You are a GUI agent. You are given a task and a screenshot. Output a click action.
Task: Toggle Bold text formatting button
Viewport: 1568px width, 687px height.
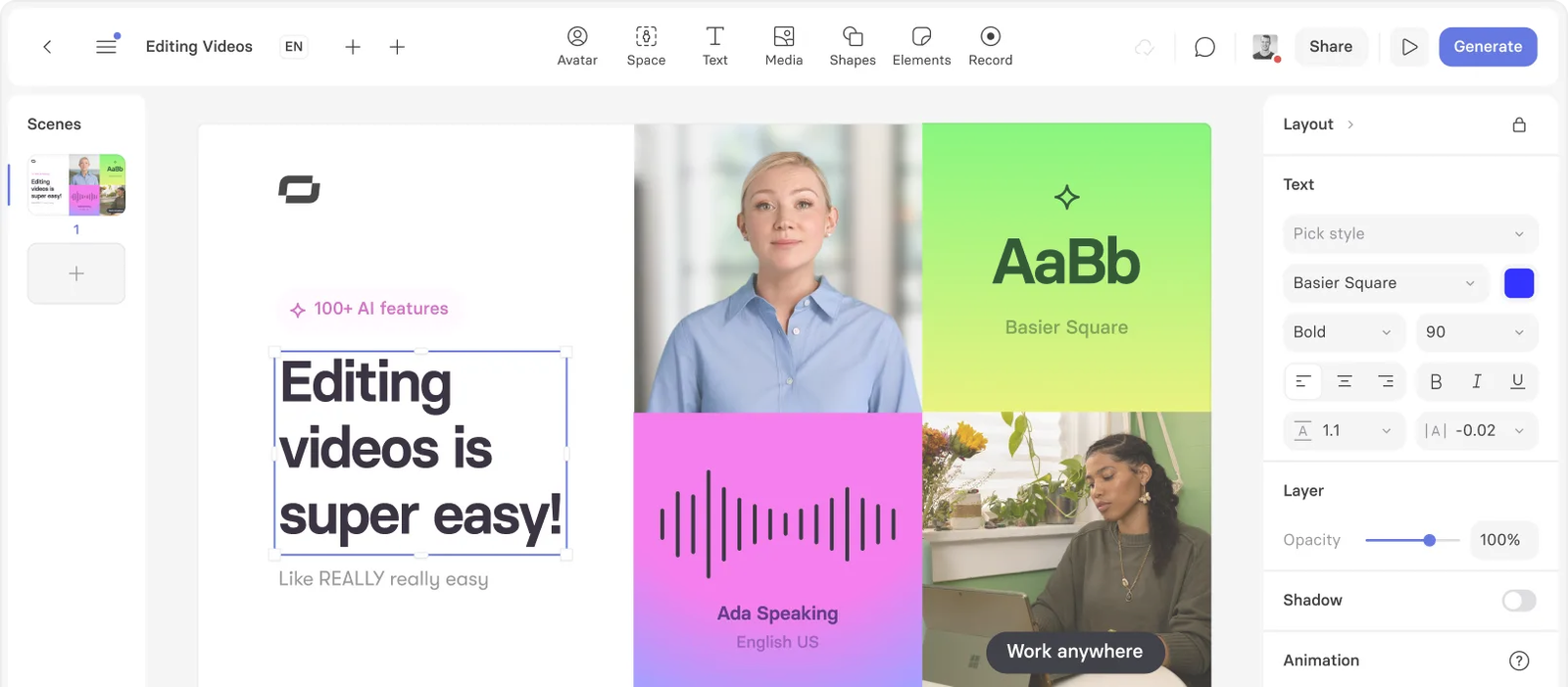(1436, 381)
